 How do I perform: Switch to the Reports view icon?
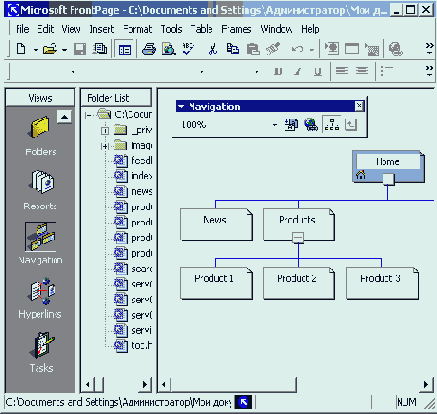[42, 182]
